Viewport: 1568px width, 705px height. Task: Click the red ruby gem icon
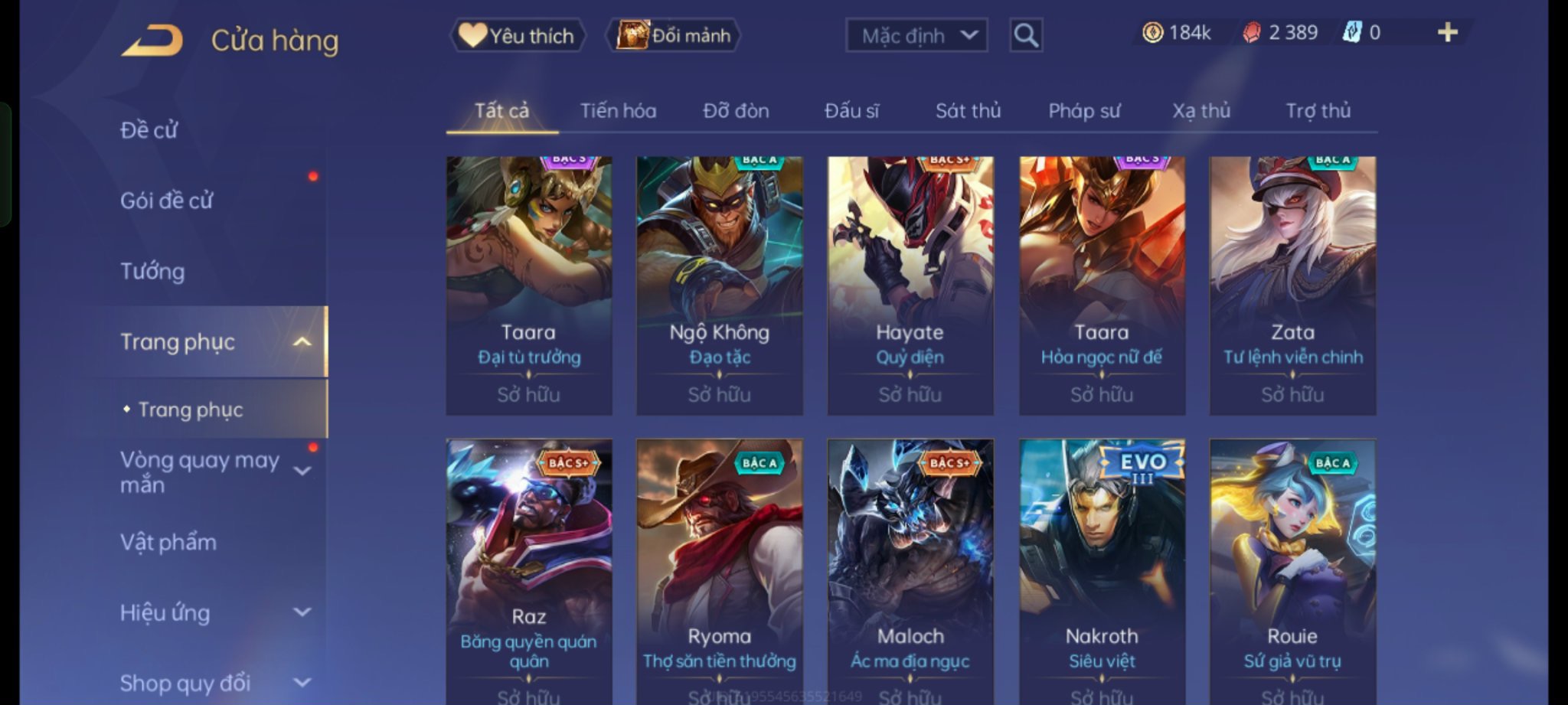[1251, 32]
